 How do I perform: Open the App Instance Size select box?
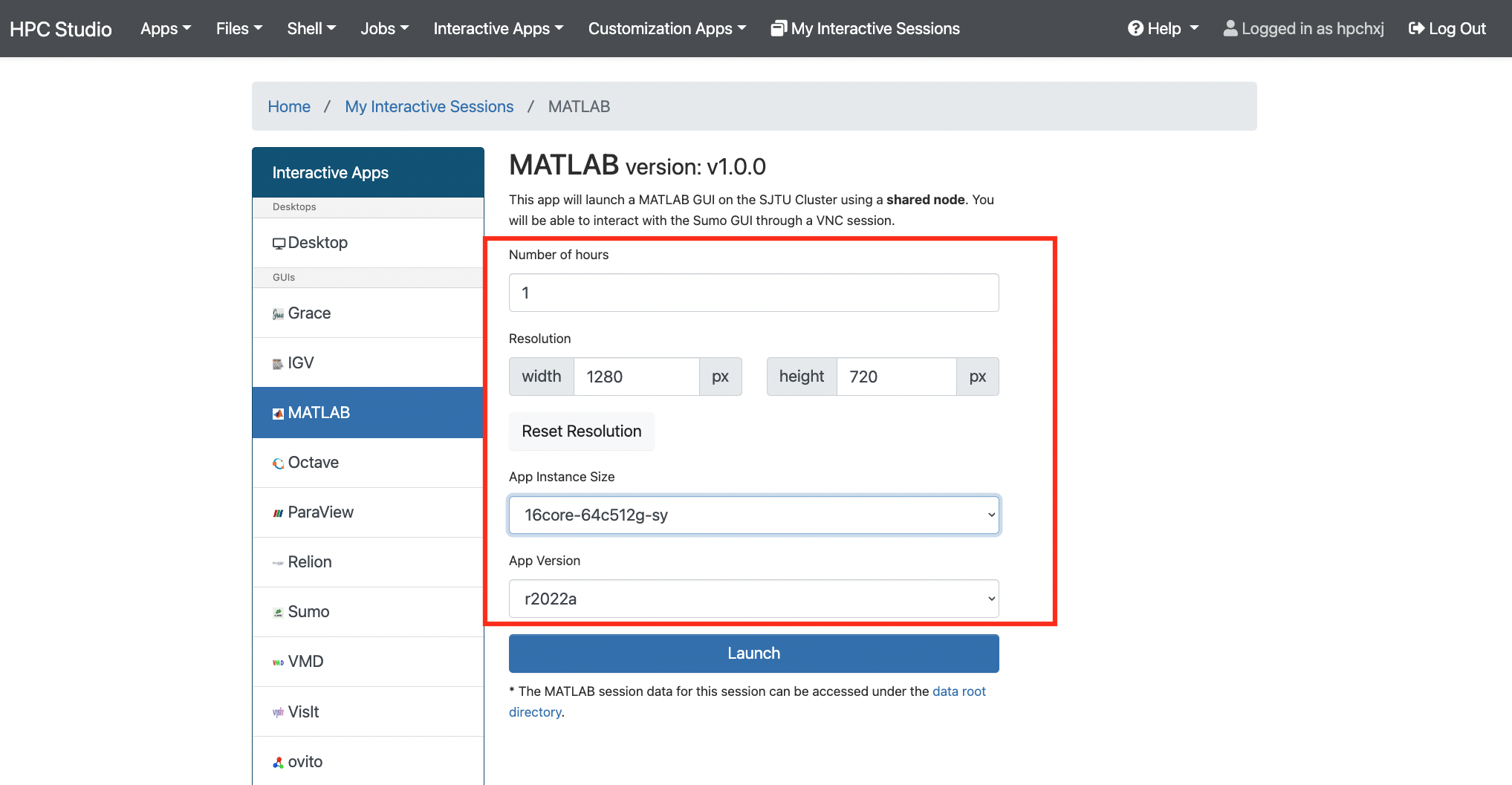[753, 515]
